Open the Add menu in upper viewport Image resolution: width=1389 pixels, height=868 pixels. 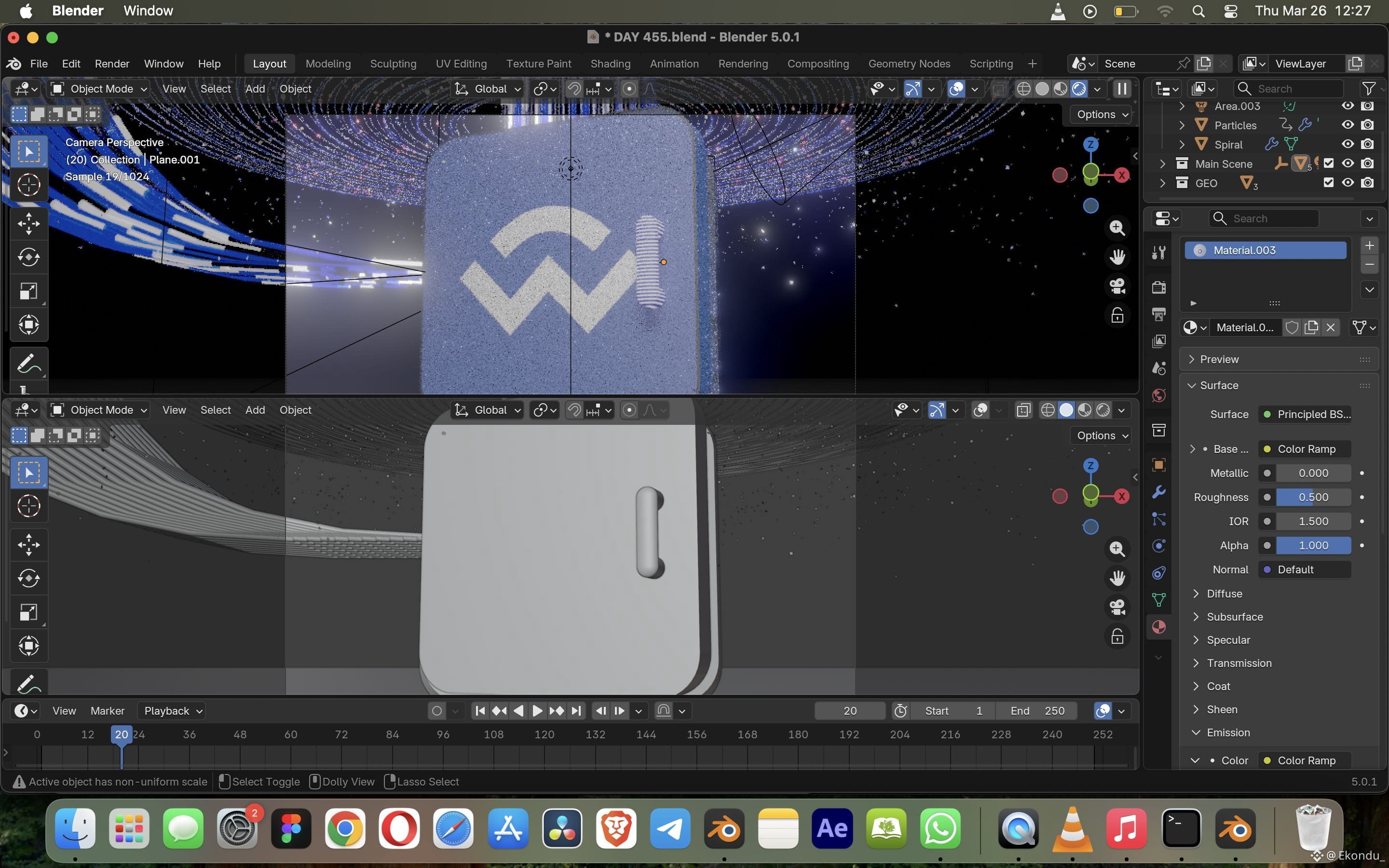point(255,89)
